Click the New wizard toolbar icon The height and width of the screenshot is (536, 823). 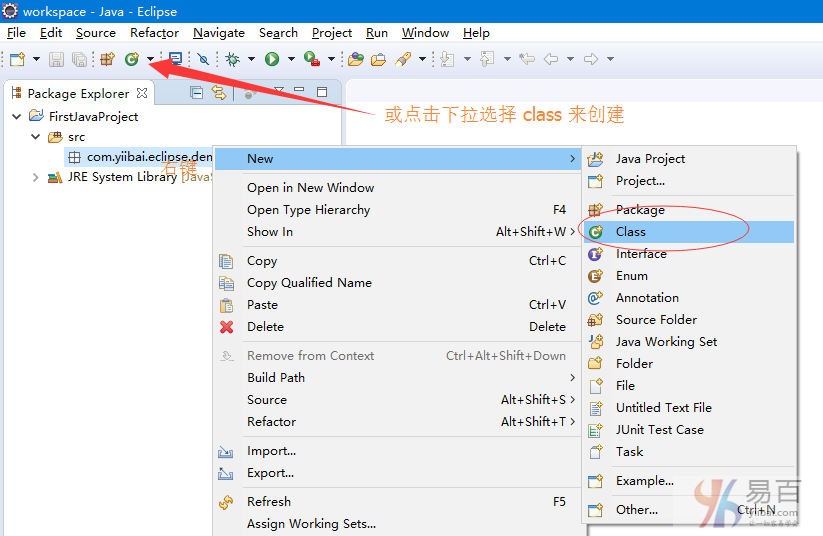17,59
